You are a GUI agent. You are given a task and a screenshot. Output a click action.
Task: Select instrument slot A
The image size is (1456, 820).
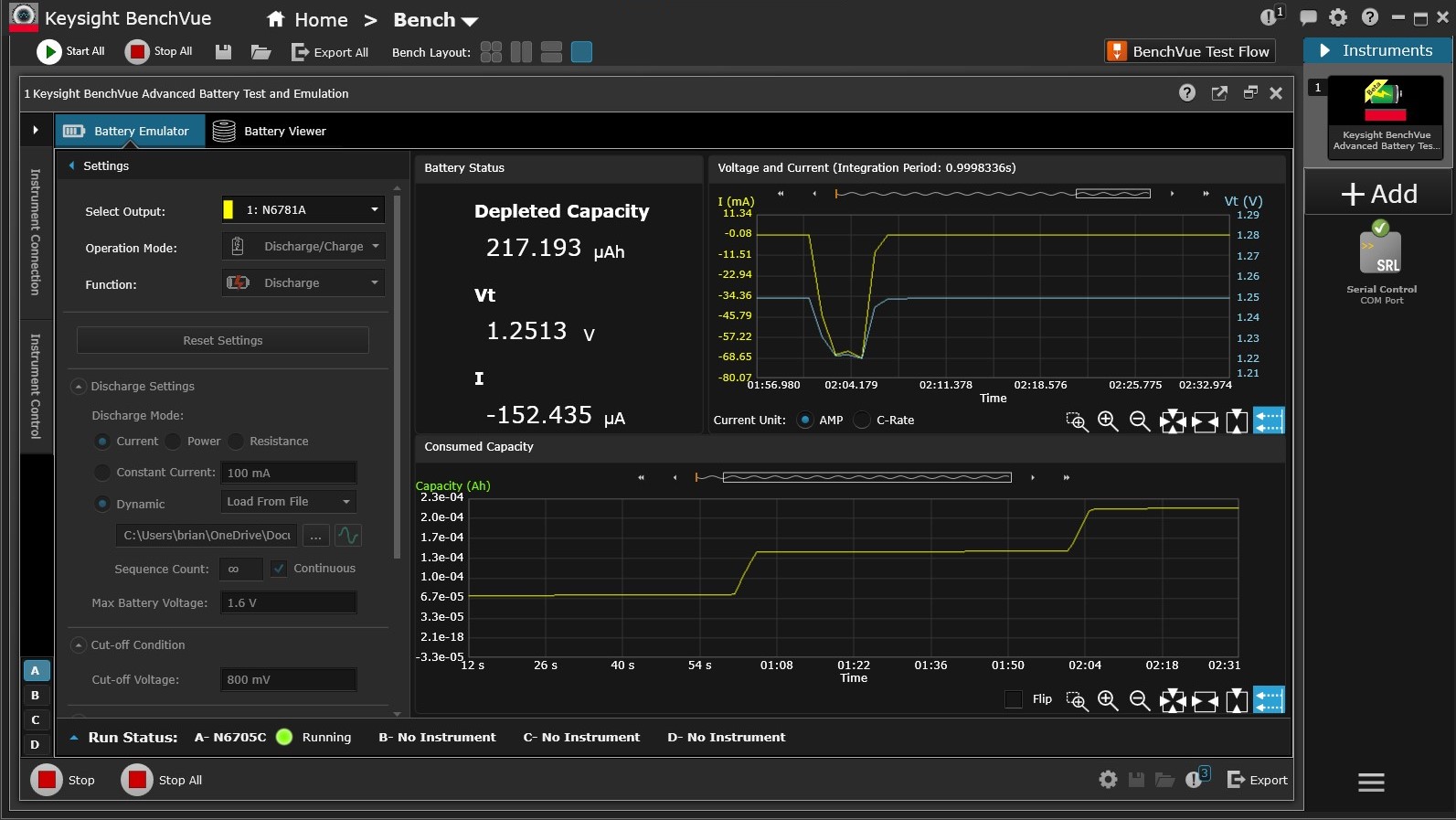36,671
